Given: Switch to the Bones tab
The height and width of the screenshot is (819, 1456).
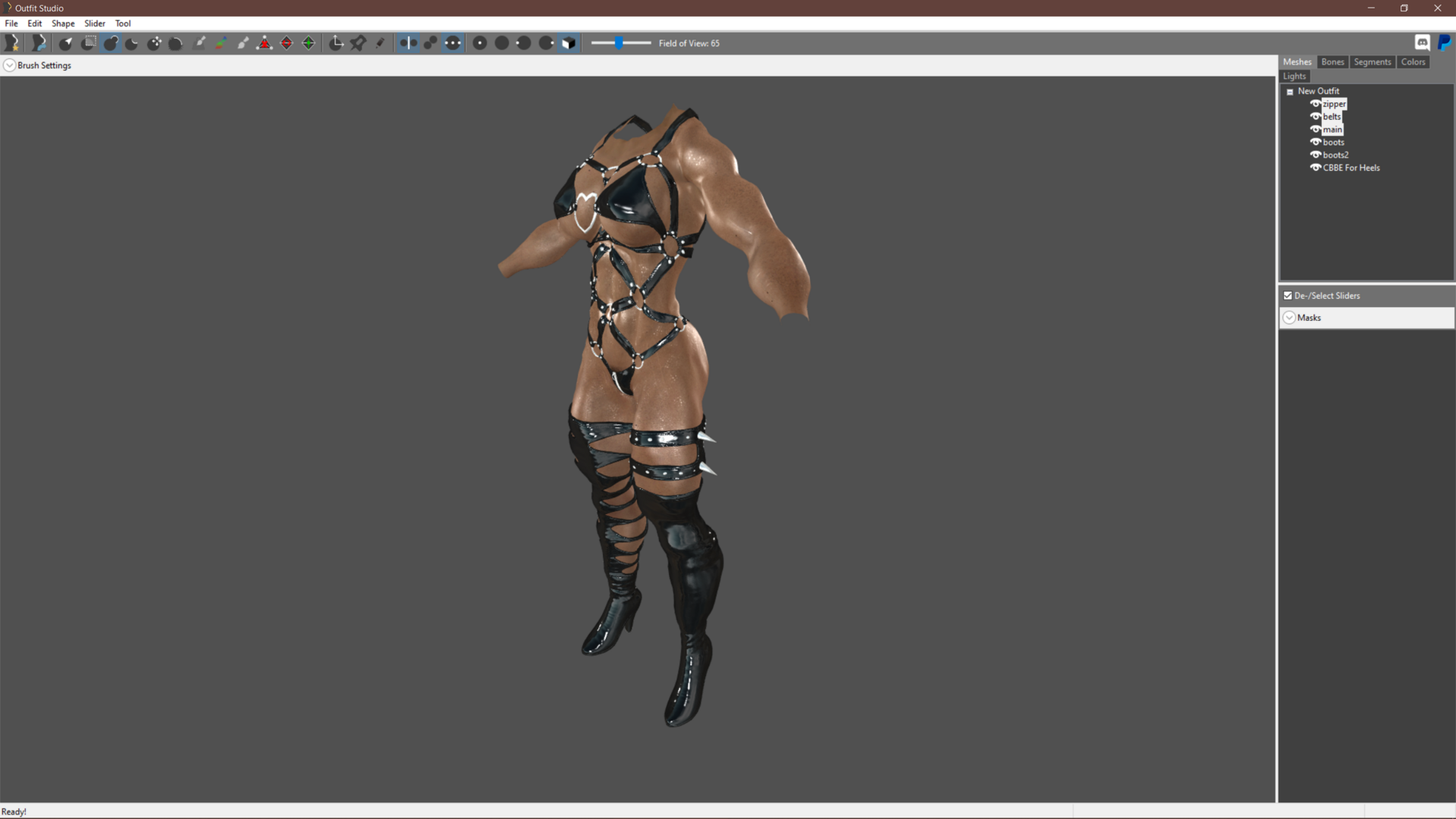Looking at the screenshot, I should pyautogui.click(x=1332, y=62).
